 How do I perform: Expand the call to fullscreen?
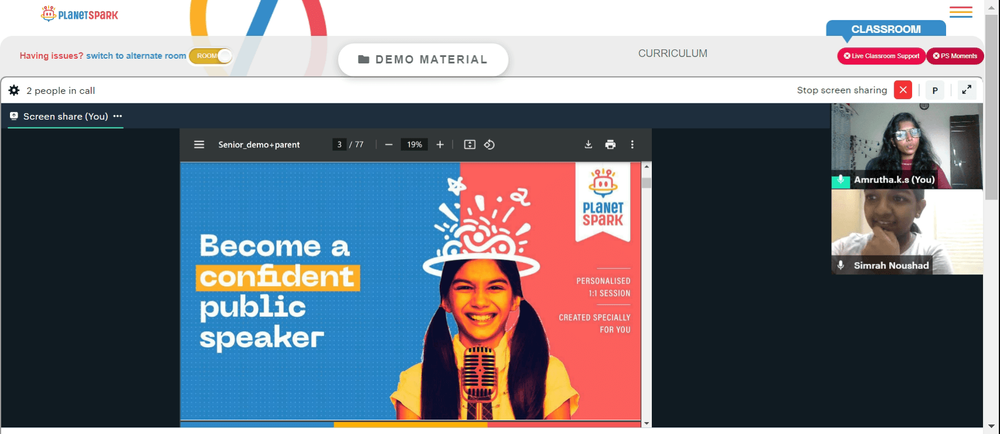(967, 90)
